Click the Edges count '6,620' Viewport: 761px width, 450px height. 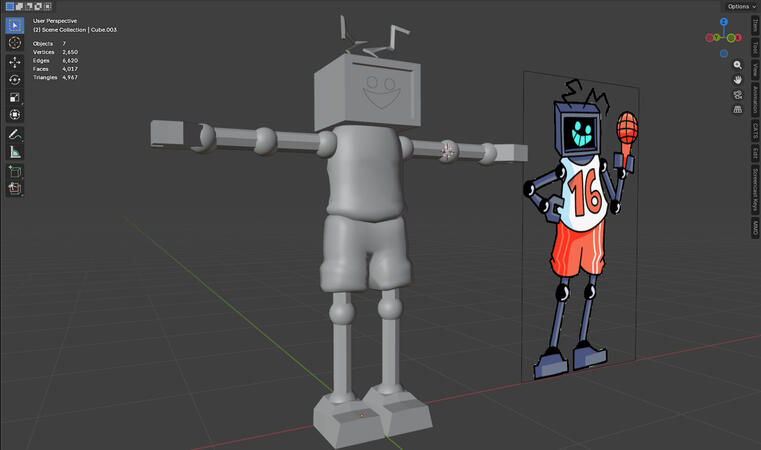70,61
